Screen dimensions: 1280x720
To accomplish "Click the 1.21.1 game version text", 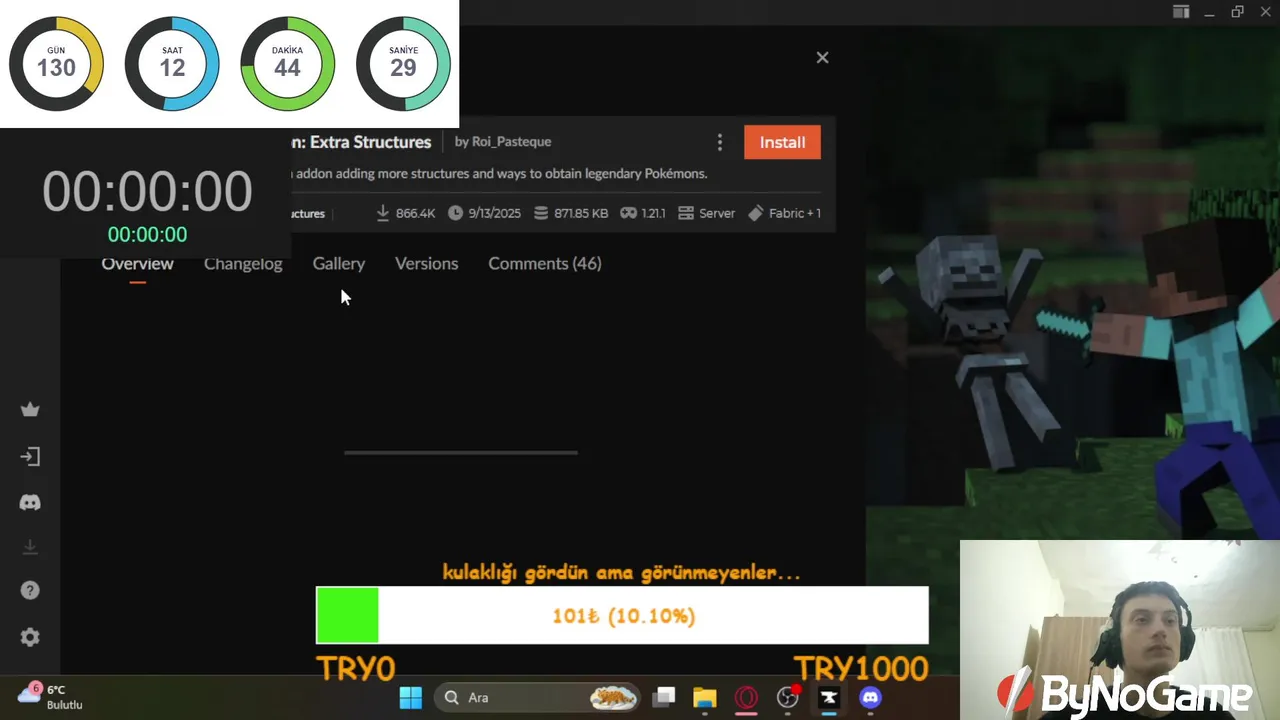I will (654, 213).
